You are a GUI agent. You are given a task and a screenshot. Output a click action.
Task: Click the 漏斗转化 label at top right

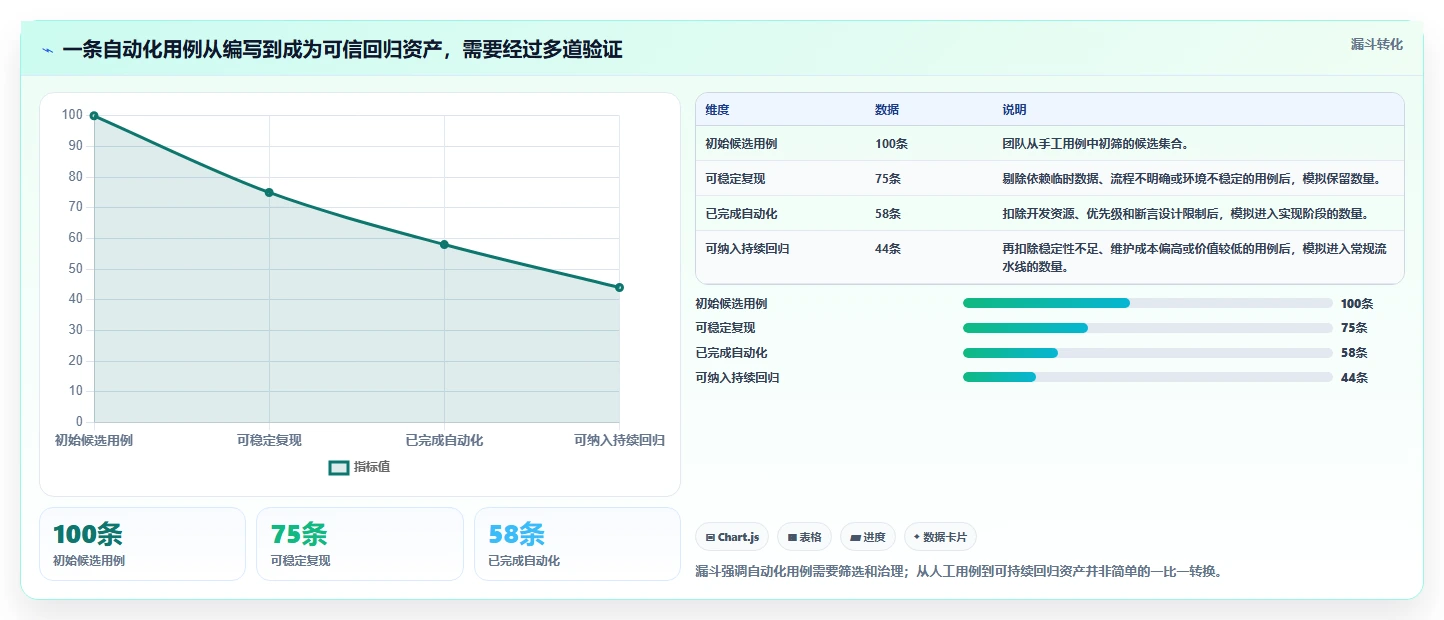tap(1377, 44)
